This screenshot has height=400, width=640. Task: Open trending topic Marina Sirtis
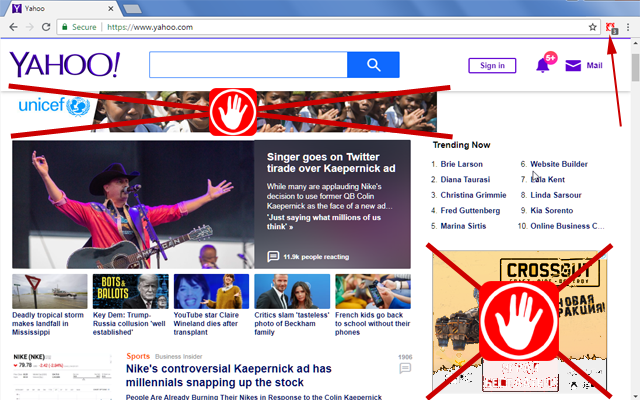point(463,226)
